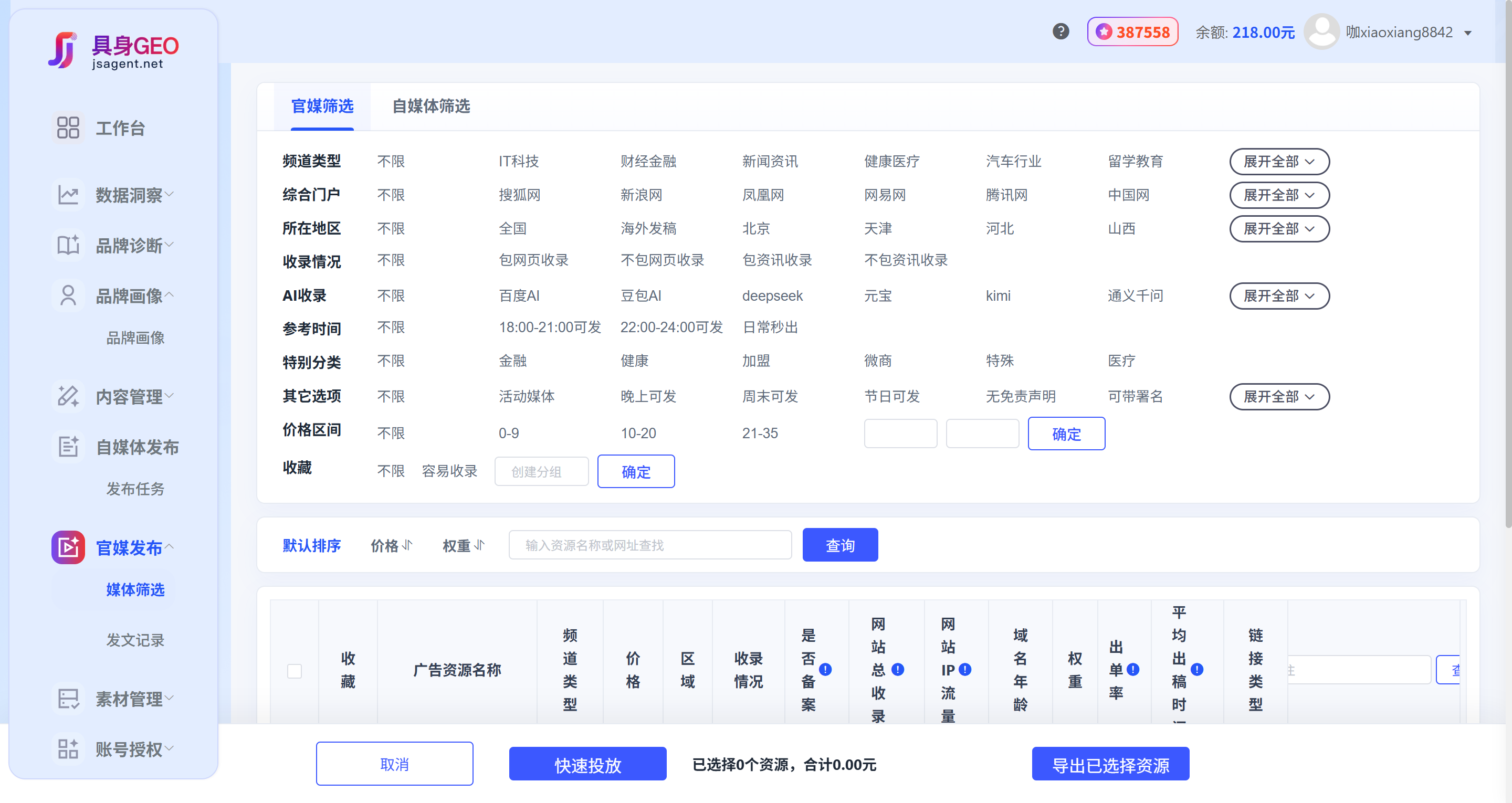Focus the resource name search field
Image resolution: width=1512 pixels, height=803 pixels.
pos(650,545)
